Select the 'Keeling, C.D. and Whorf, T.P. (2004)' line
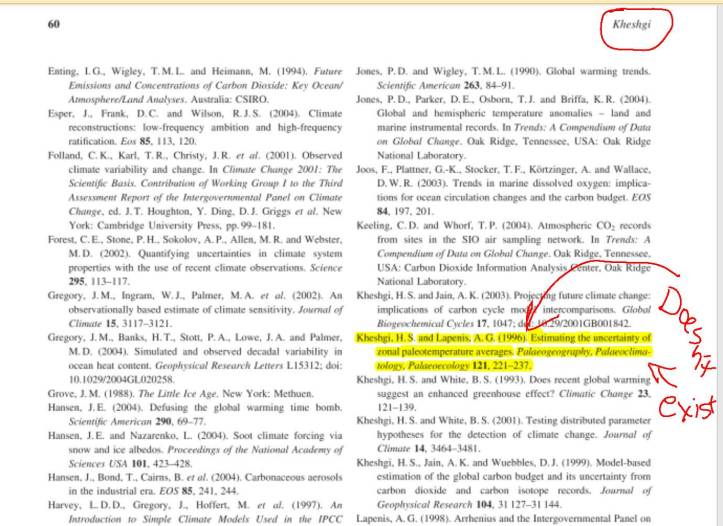This screenshot has height=526, width=723. (x=504, y=225)
